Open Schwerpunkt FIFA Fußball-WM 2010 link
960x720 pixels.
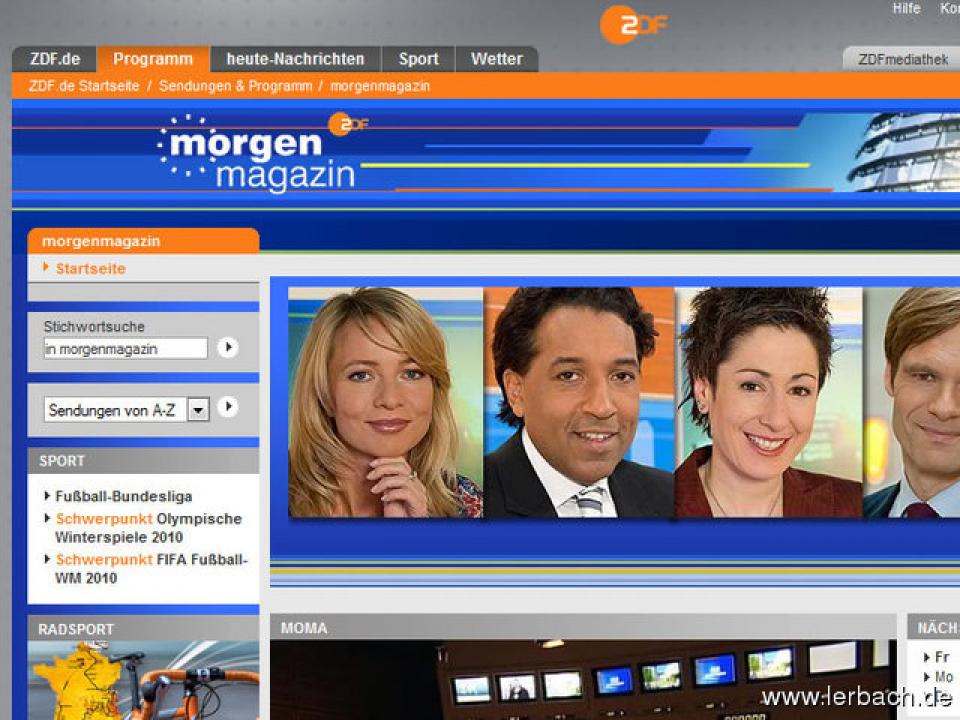coord(150,569)
